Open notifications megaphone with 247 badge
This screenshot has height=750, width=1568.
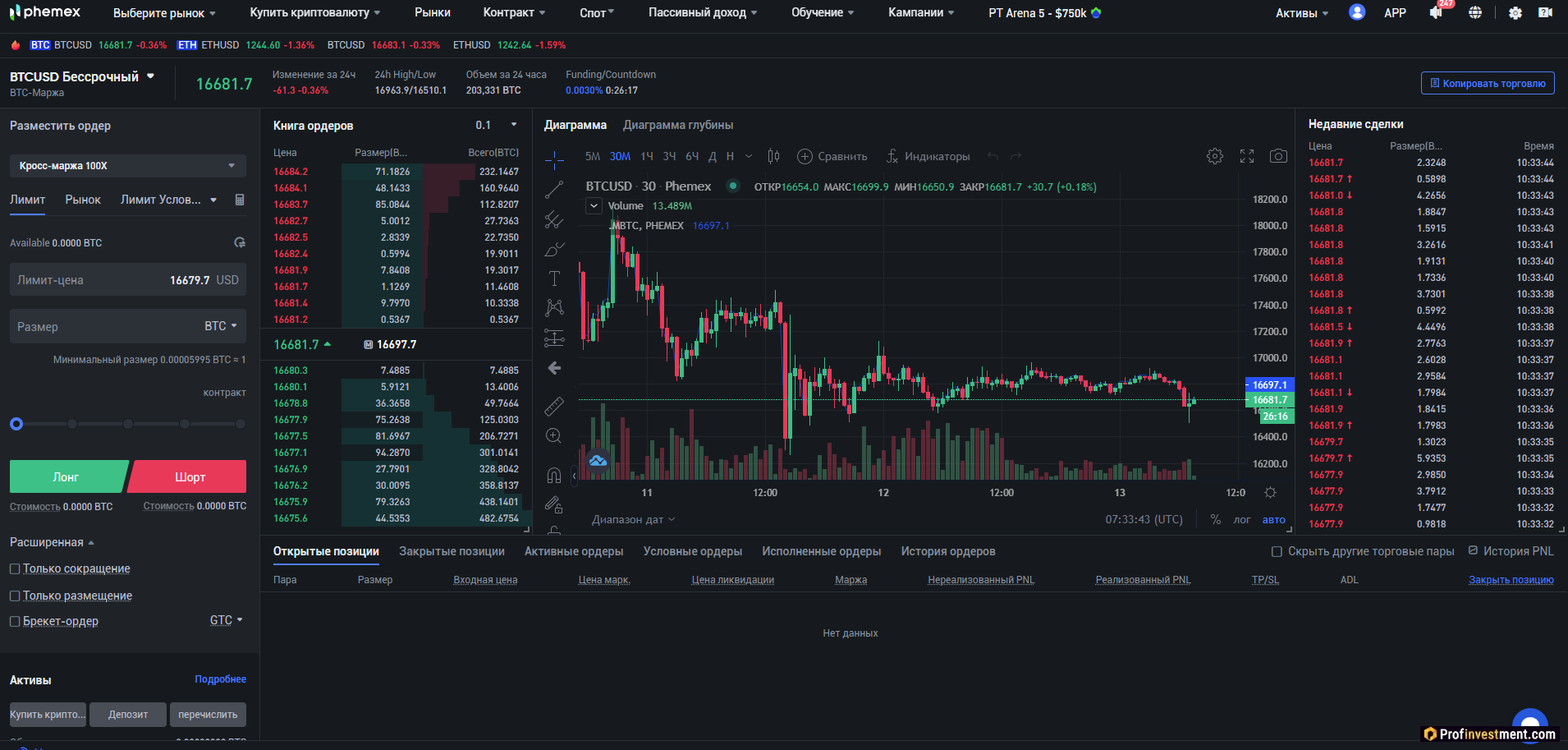1437,12
